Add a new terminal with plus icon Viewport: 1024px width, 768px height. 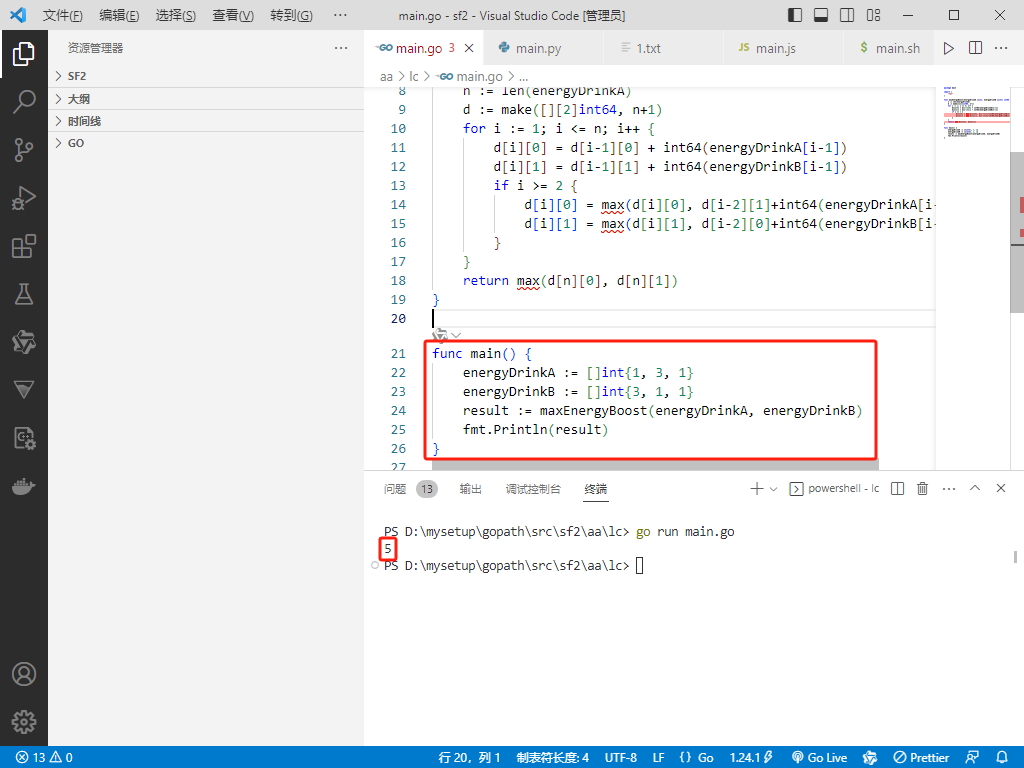point(757,488)
